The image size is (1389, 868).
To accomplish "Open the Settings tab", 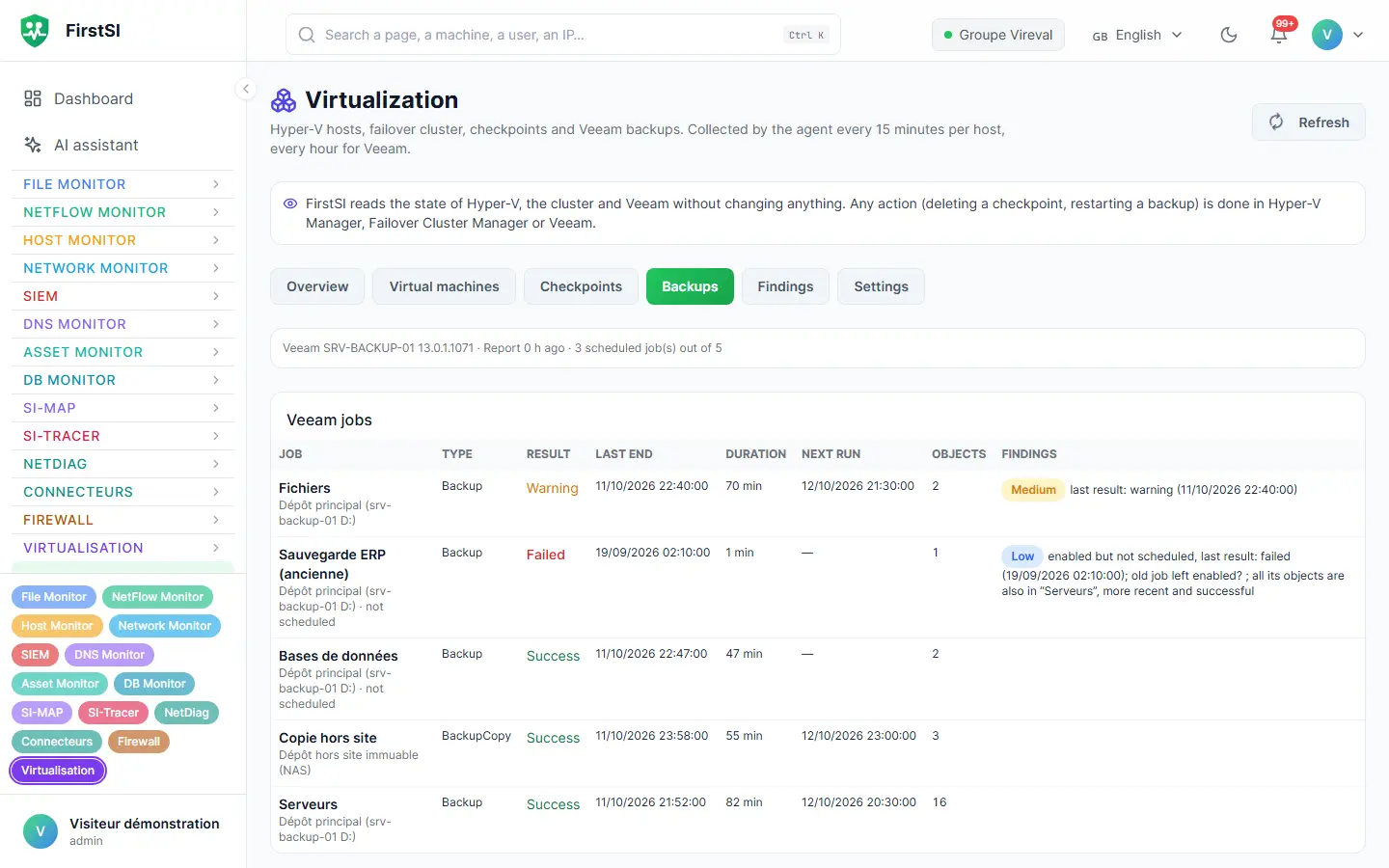I will click(x=882, y=286).
